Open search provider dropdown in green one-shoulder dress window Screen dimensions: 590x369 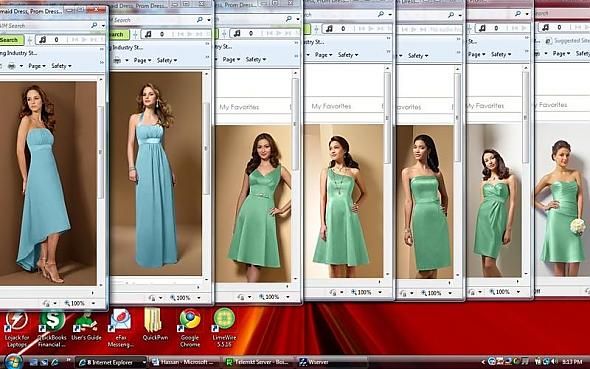(x=390, y=14)
